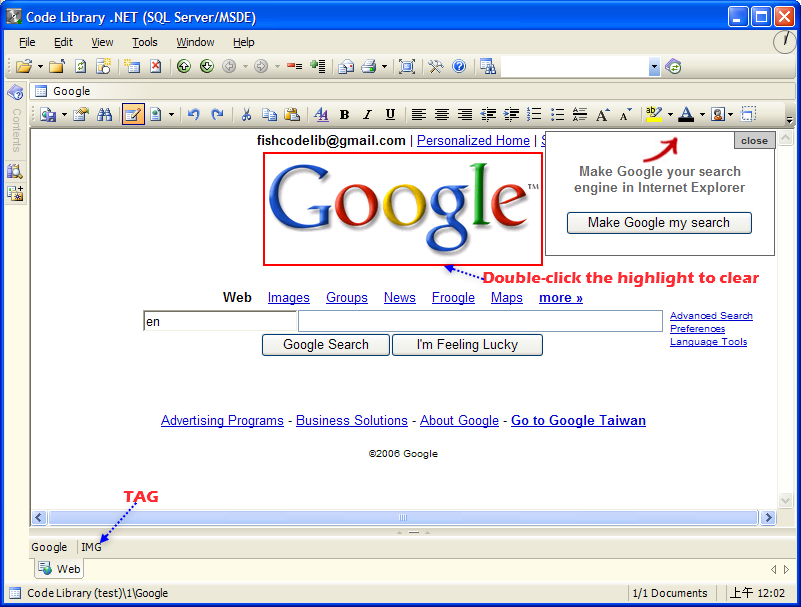This screenshot has height=607, width=801.
Task: Expand the open folder dropdown arrow
Action: click(40, 66)
